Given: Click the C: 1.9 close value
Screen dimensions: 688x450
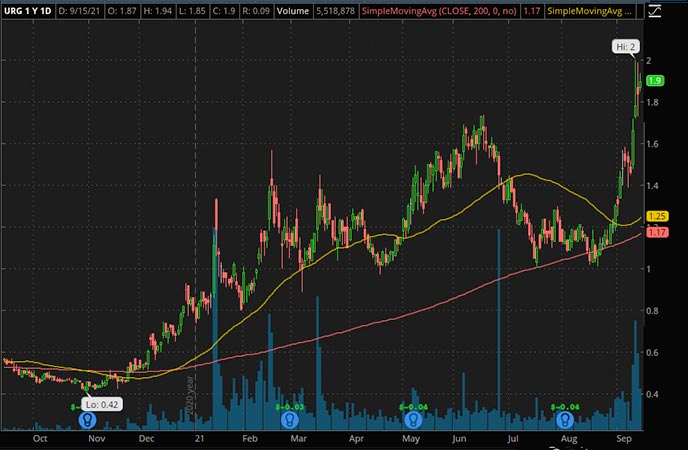Looking at the screenshot, I should coord(224,11).
